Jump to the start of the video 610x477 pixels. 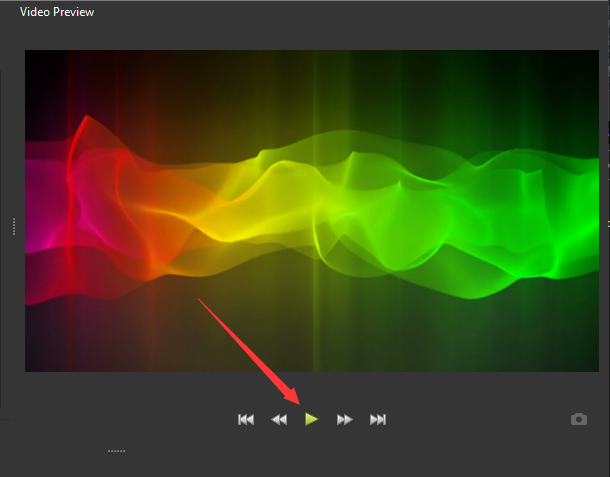[x=246, y=420]
